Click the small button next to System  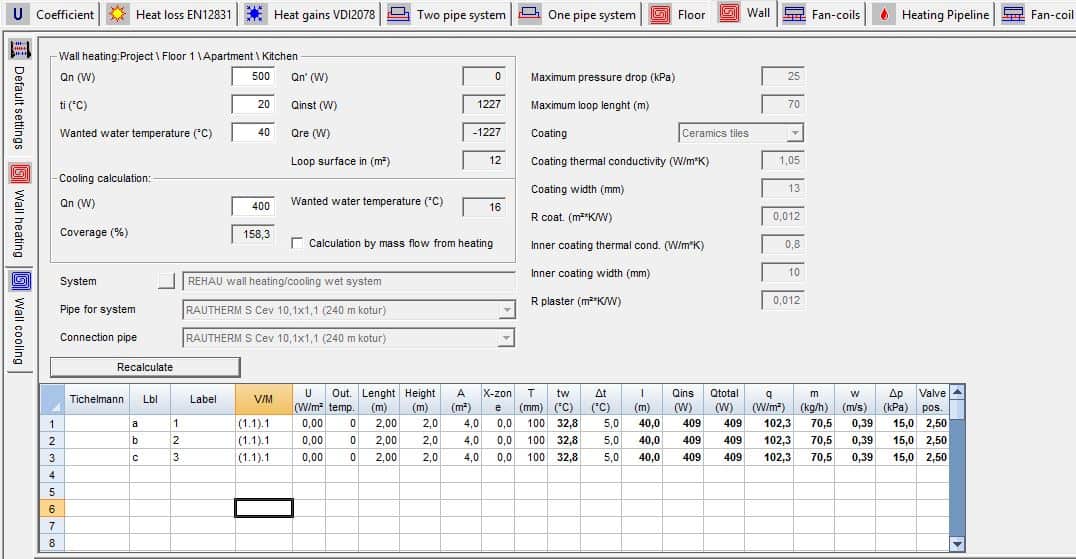click(x=167, y=281)
